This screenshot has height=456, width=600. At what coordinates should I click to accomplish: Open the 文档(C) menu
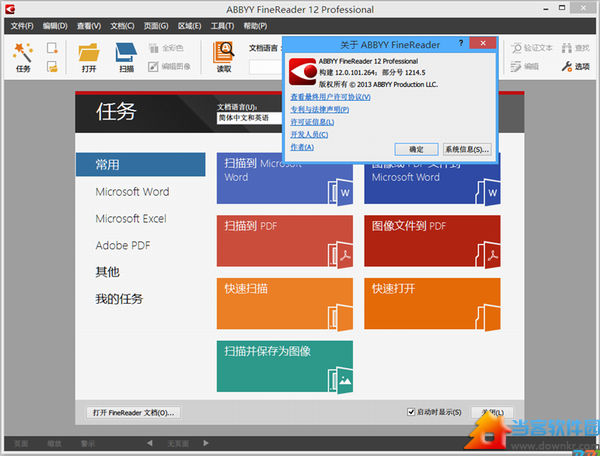tap(122, 26)
